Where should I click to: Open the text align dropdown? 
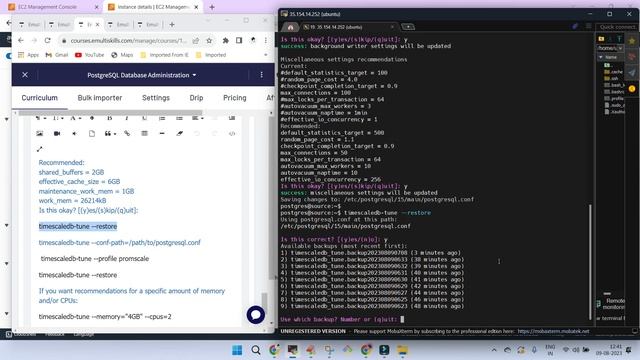pyautogui.click(x=197, y=118)
